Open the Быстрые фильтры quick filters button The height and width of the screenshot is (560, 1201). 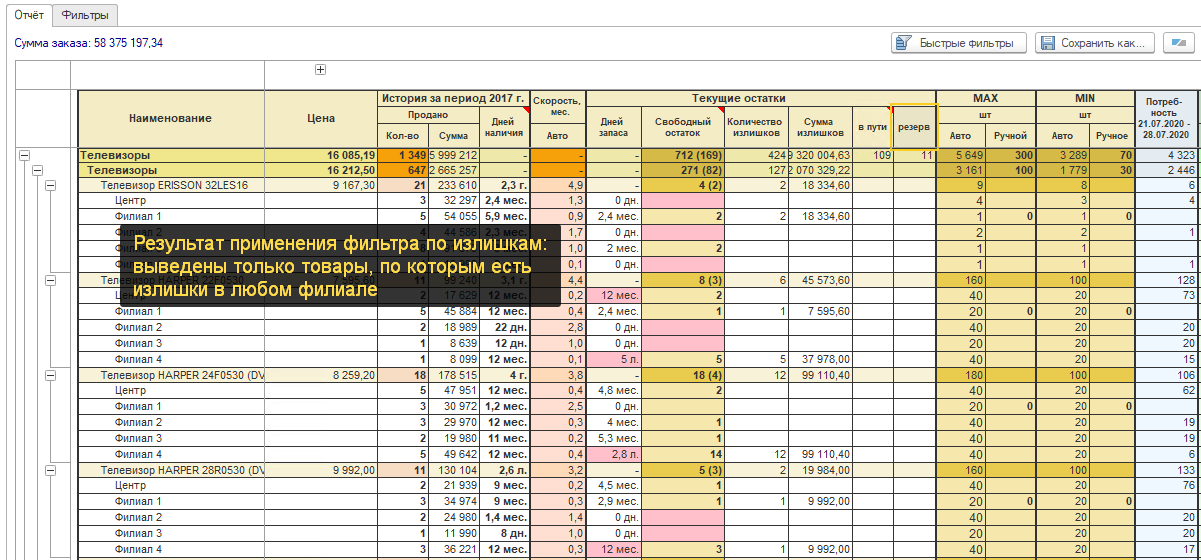958,43
